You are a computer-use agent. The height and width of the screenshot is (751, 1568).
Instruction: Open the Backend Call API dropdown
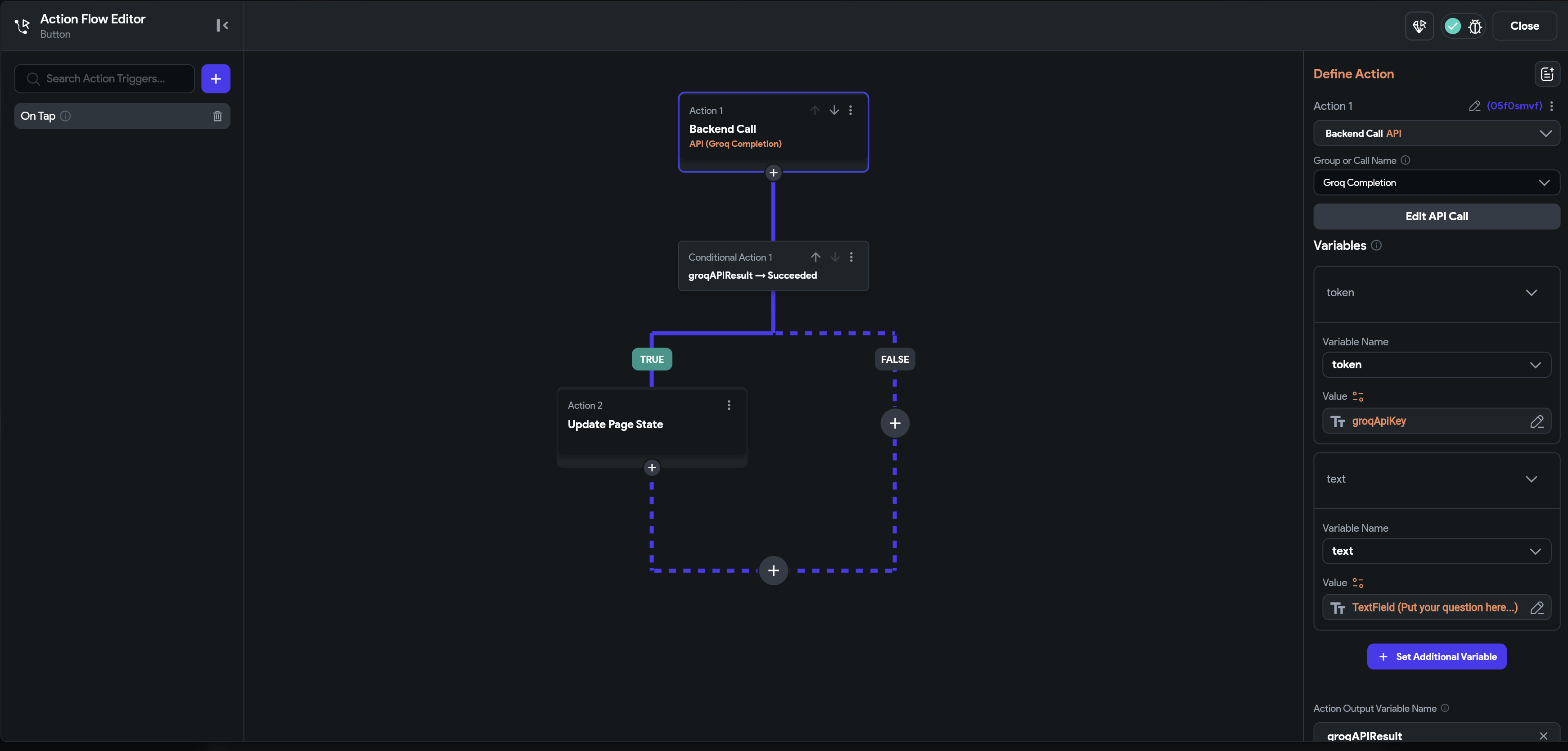pos(1437,133)
